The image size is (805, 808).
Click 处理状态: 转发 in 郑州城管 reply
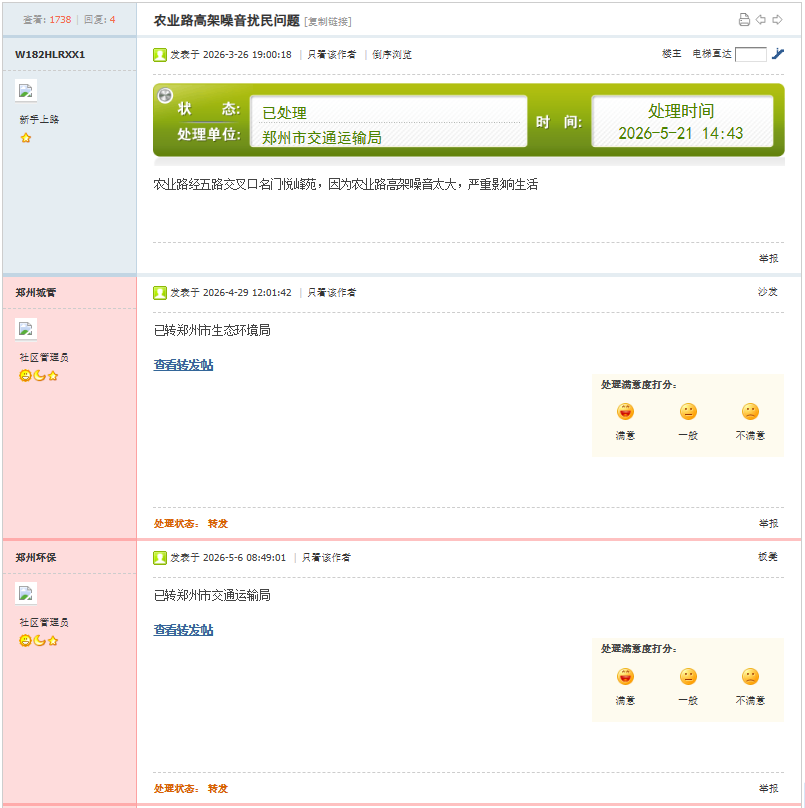coord(191,524)
